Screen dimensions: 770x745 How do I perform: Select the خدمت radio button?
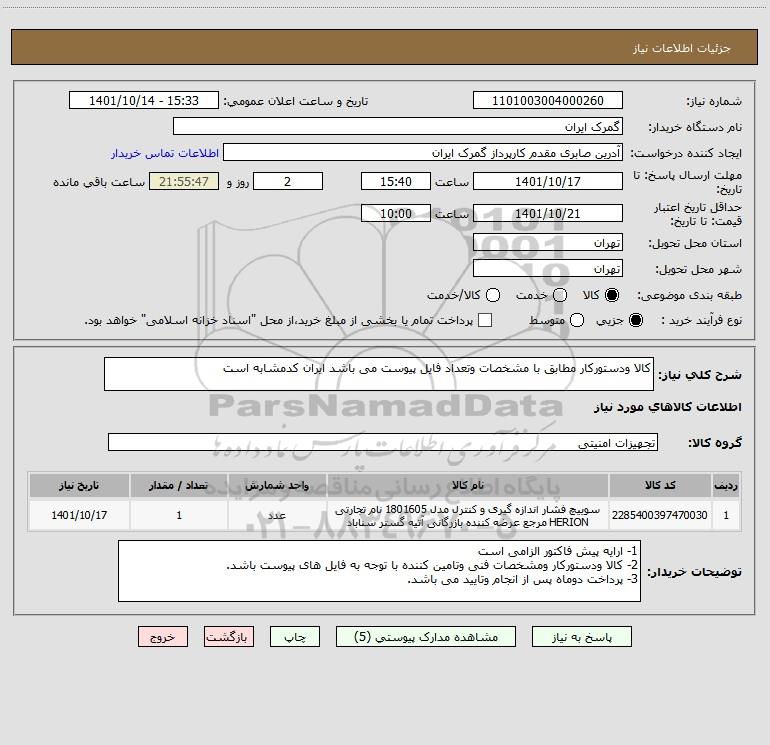pyautogui.click(x=560, y=295)
